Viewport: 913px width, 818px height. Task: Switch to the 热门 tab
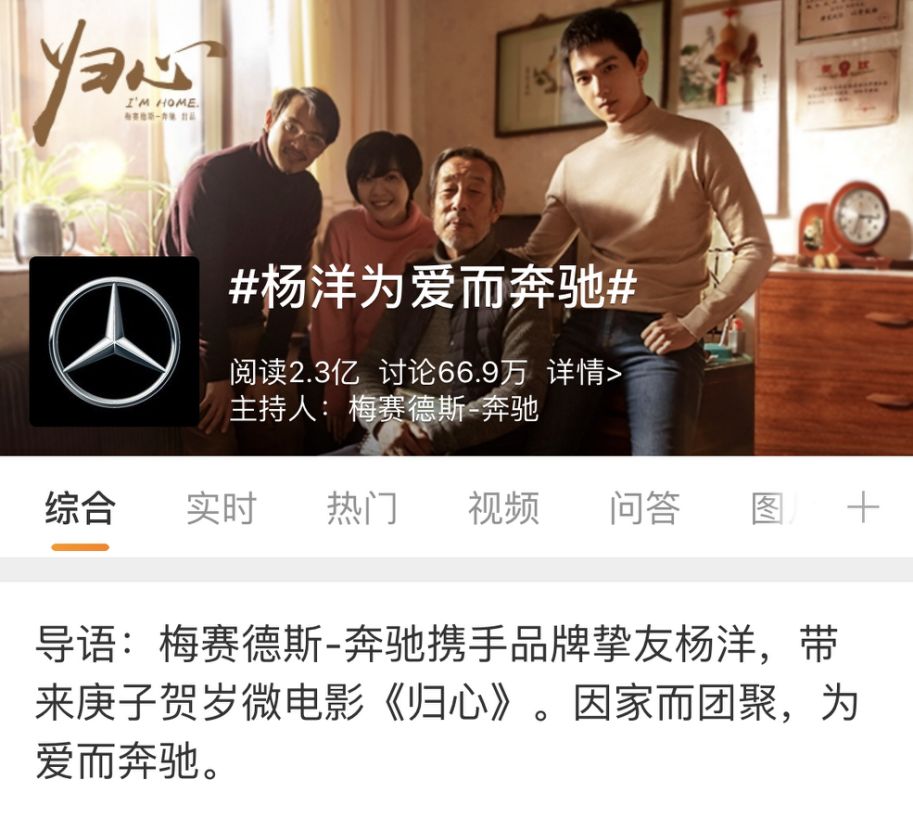click(x=362, y=508)
